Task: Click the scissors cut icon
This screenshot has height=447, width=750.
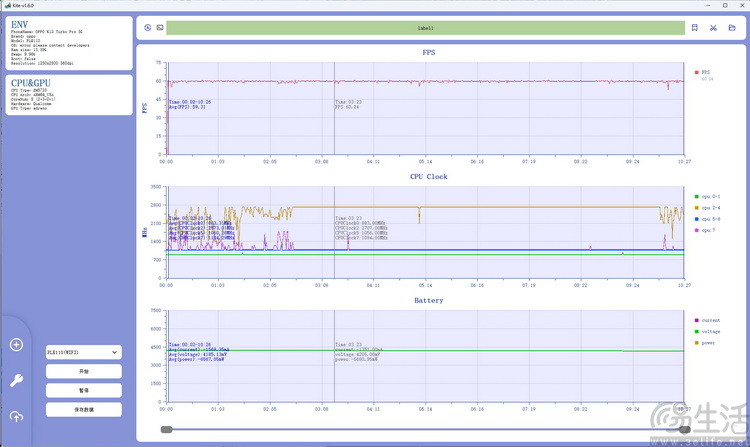Action: tap(714, 28)
